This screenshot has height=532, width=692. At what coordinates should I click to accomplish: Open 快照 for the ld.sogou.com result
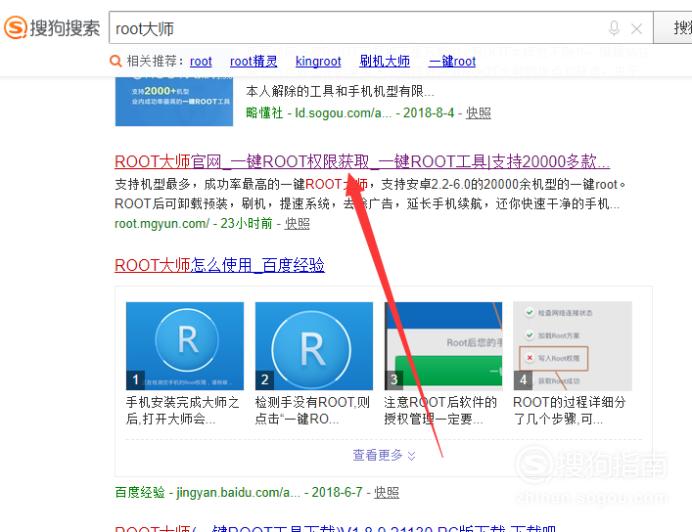click(478, 113)
